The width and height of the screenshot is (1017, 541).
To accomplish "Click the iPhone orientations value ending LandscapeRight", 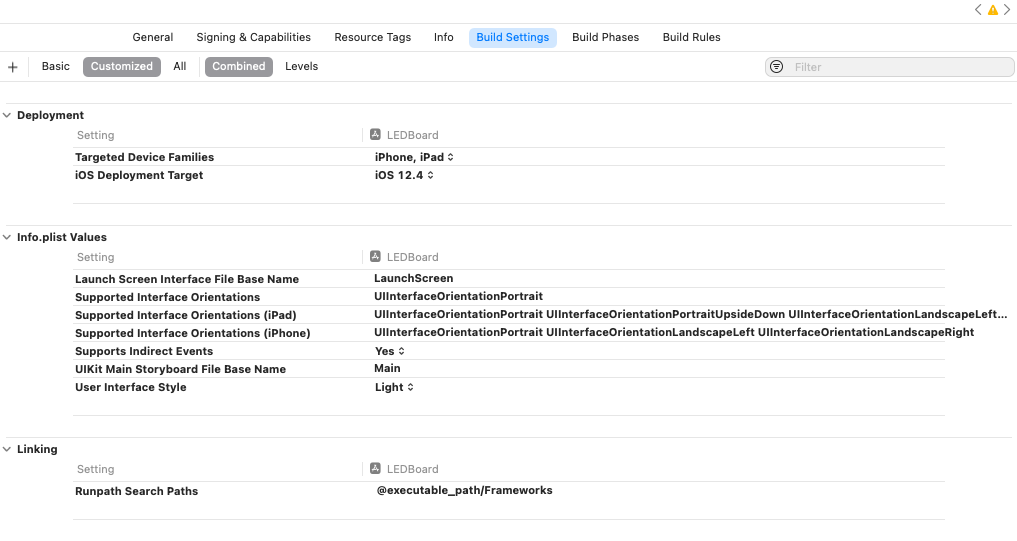I will pyautogui.click(x=674, y=332).
